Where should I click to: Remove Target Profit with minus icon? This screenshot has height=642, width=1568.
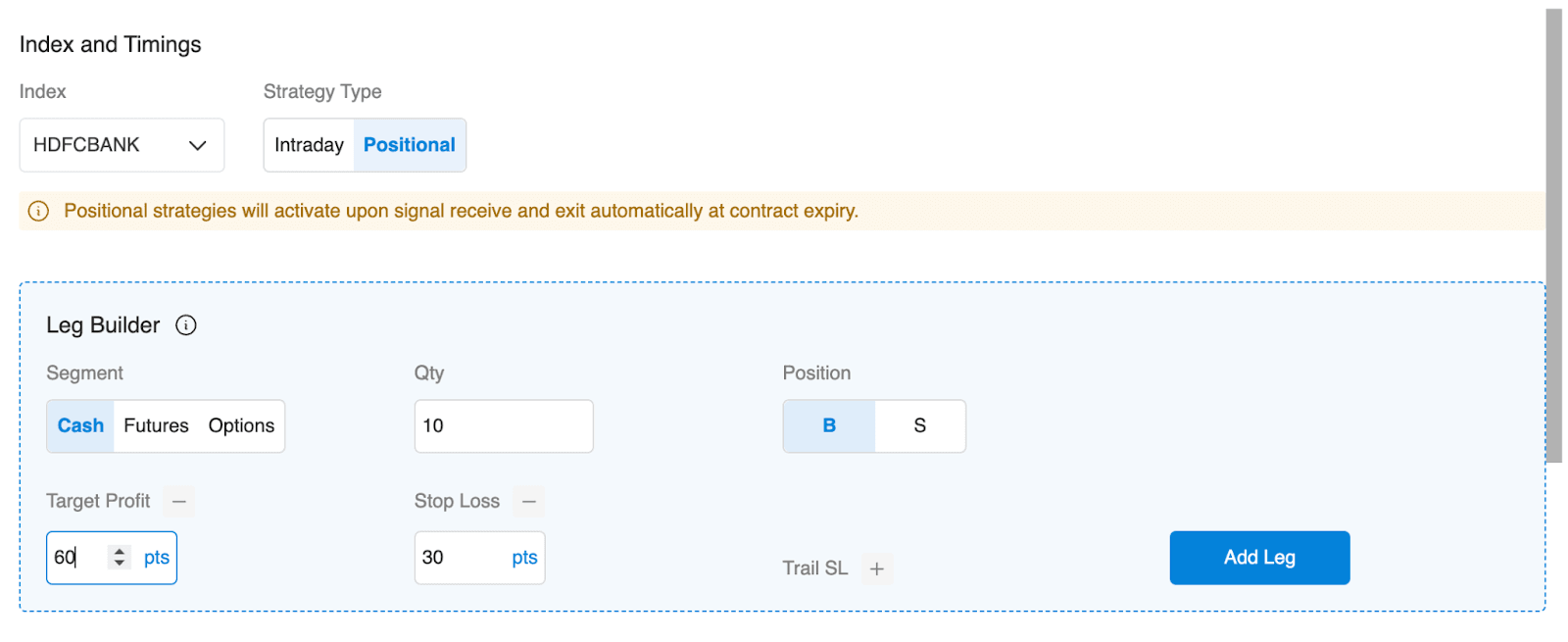[x=178, y=502]
